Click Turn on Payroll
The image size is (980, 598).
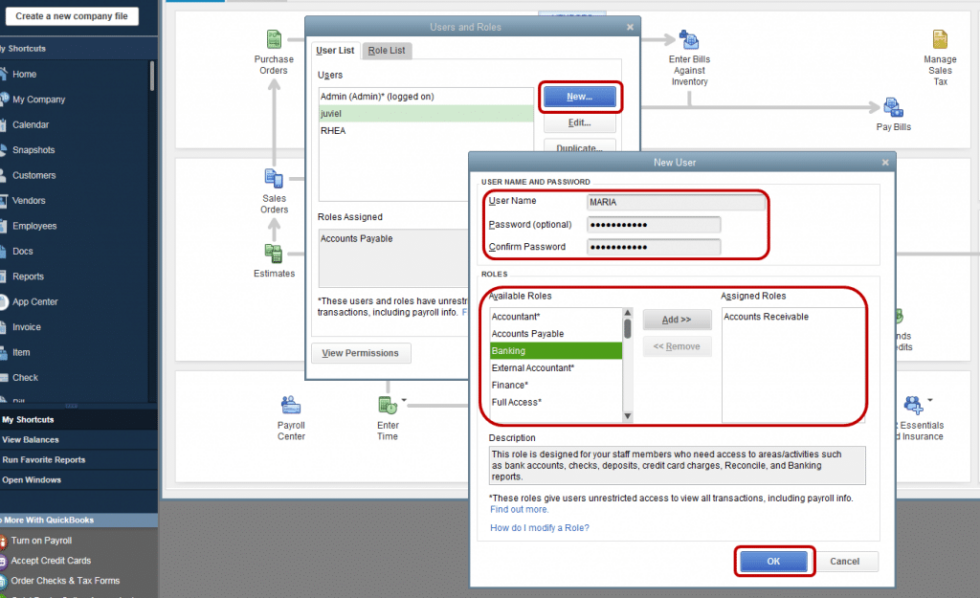click(x=41, y=541)
